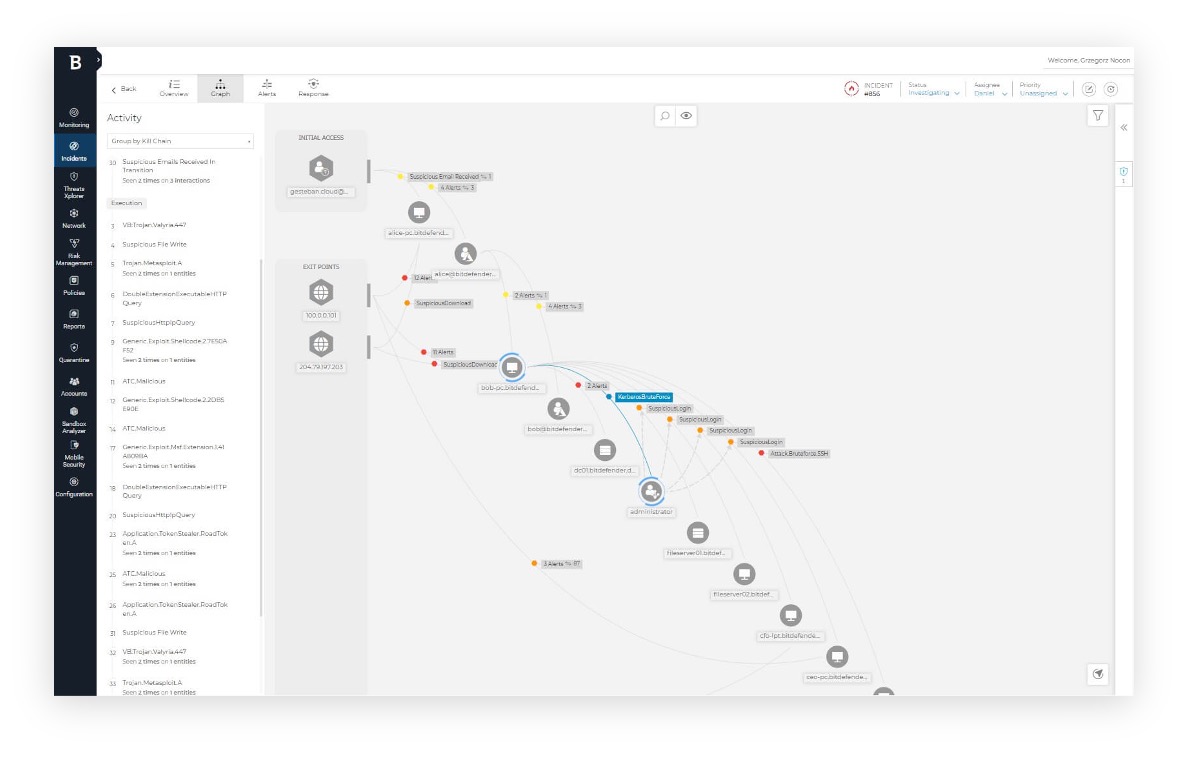Expand the Group by Kill Chain dropdown
Image resolution: width=1186 pixels, height=758 pixels.
[x=181, y=141]
